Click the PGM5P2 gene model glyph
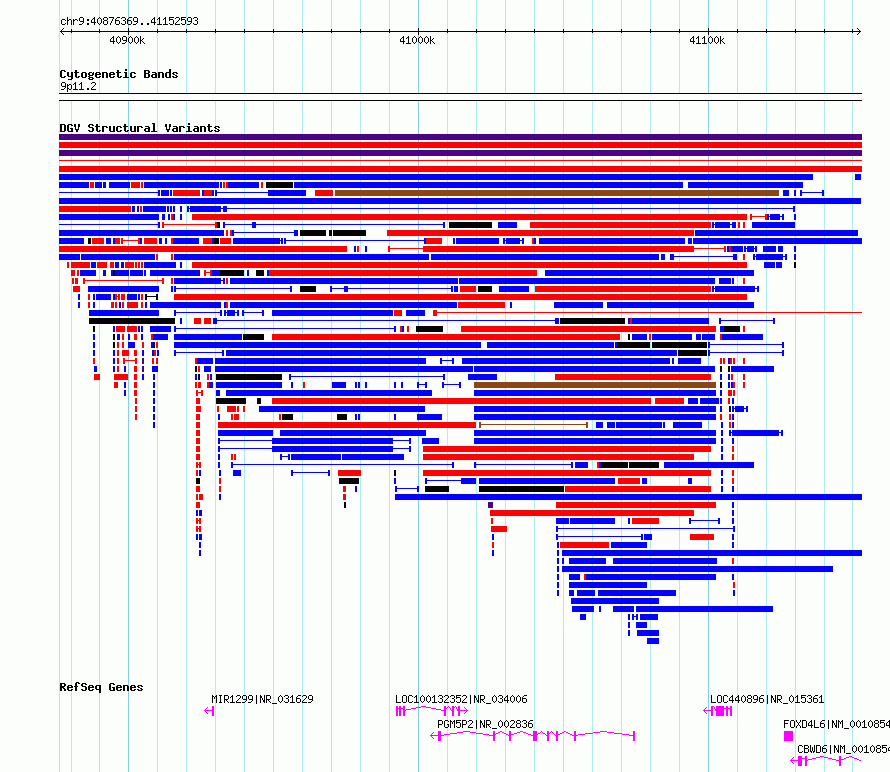Image resolution: width=890 pixels, height=772 pixels. point(532,736)
